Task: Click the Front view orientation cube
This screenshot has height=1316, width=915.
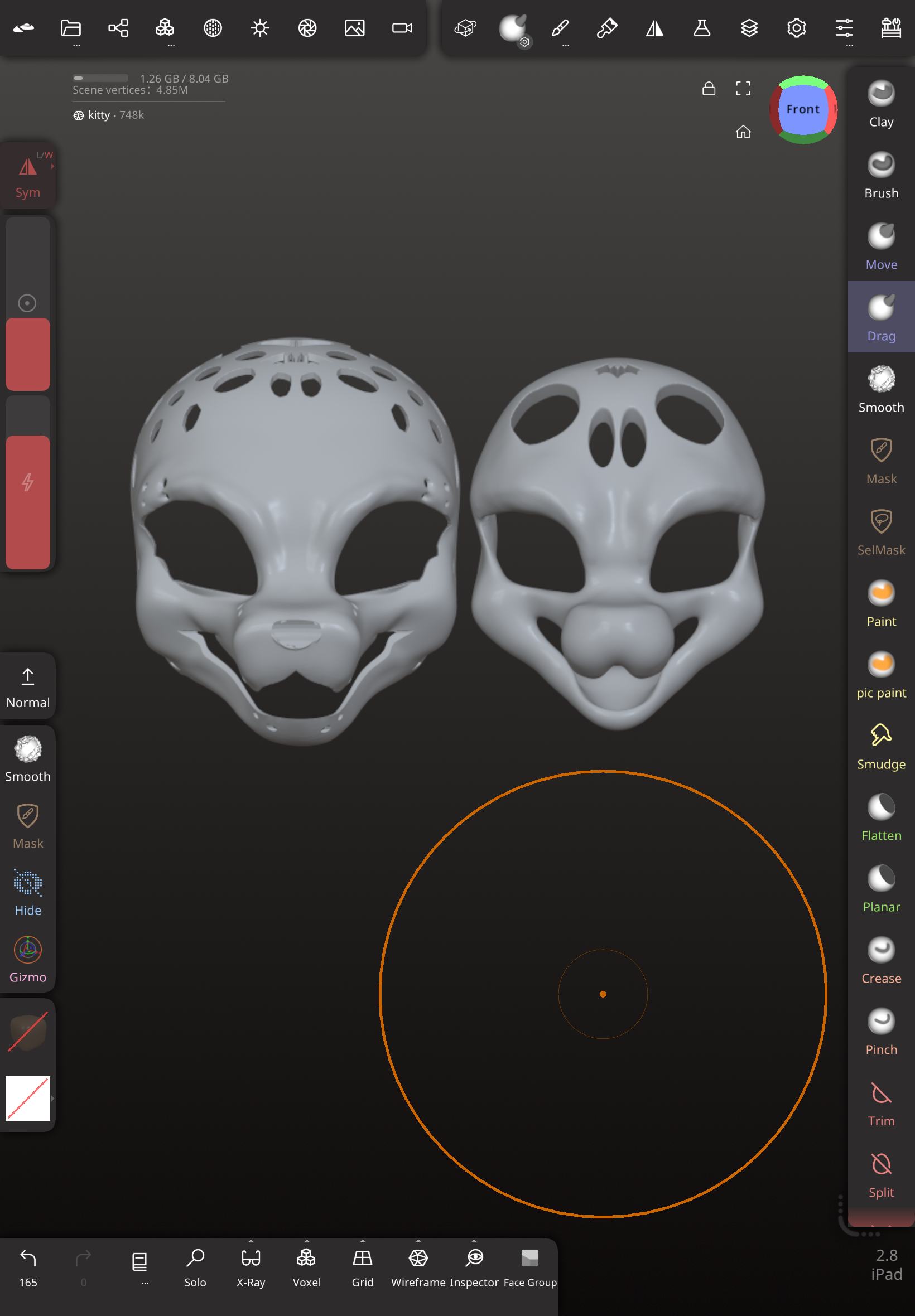Action: pyautogui.click(x=803, y=109)
